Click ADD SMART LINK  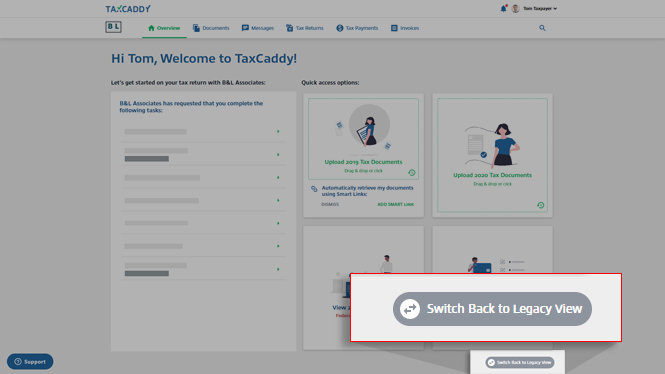point(396,204)
